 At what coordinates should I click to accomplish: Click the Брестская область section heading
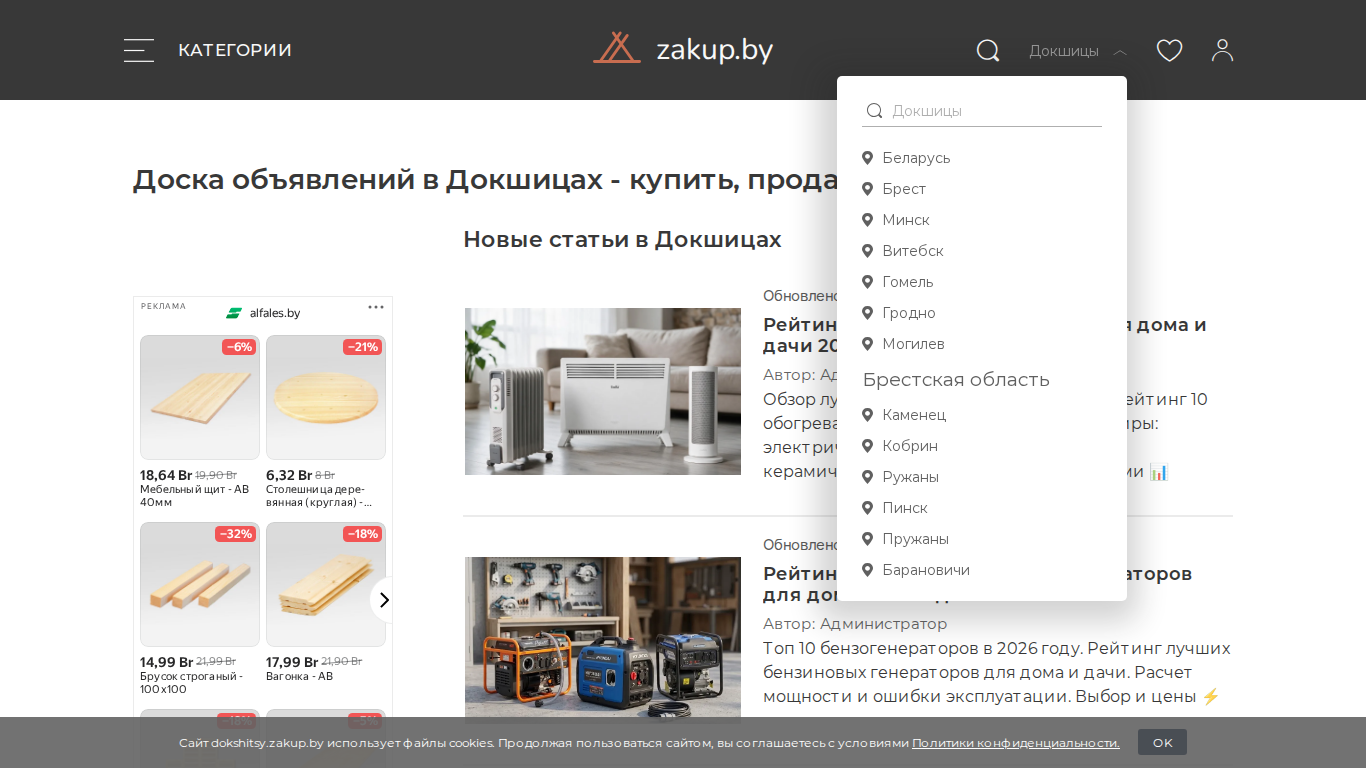pos(956,380)
